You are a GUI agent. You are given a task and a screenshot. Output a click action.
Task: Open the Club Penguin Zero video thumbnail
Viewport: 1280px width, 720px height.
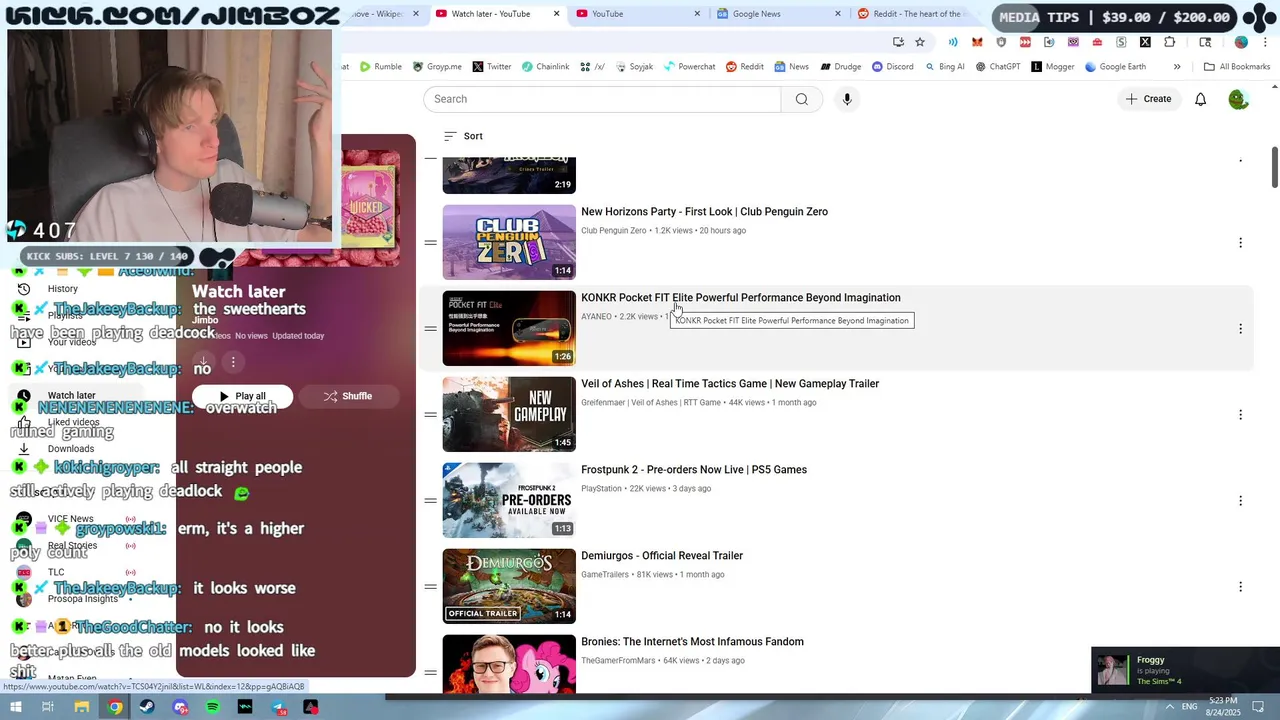point(509,242)
